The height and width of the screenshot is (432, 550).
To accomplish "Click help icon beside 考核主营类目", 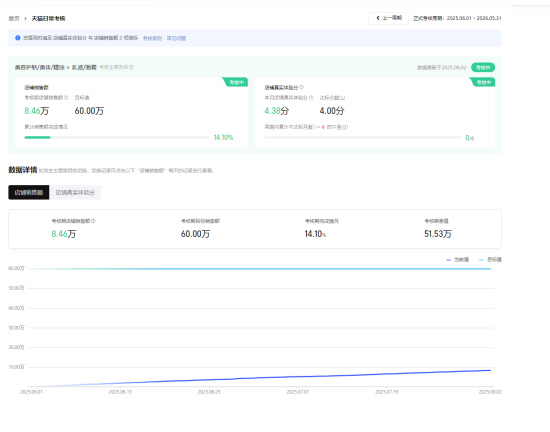I will click(x=132, y=67).
